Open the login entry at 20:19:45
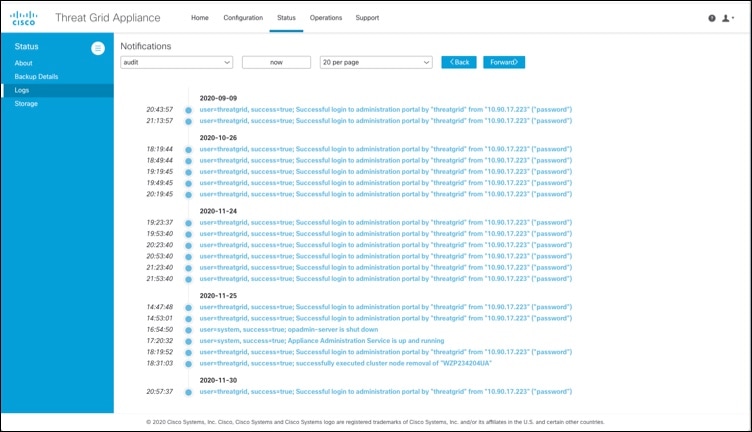The width and height of the screenshot is (752, 432). (386, 194)
